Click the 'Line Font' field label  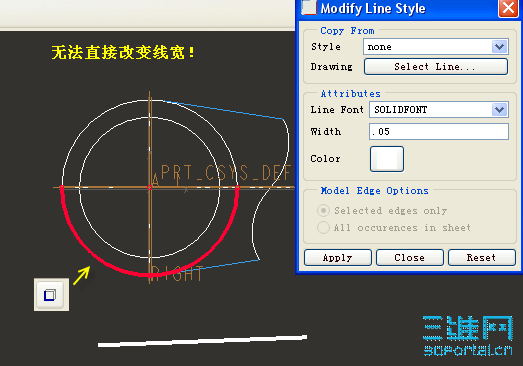337,110
